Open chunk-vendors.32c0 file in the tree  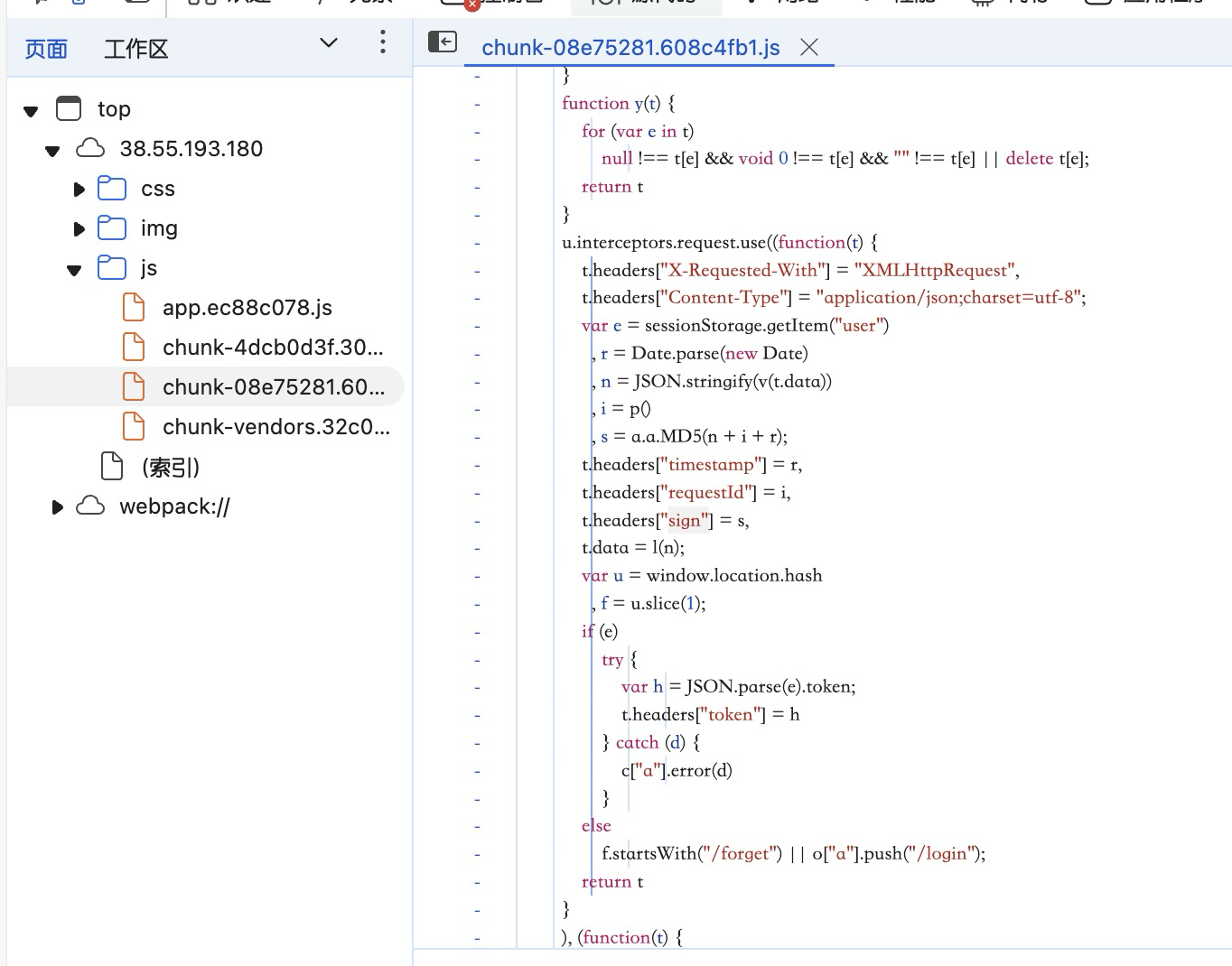[x=275, y=427]
